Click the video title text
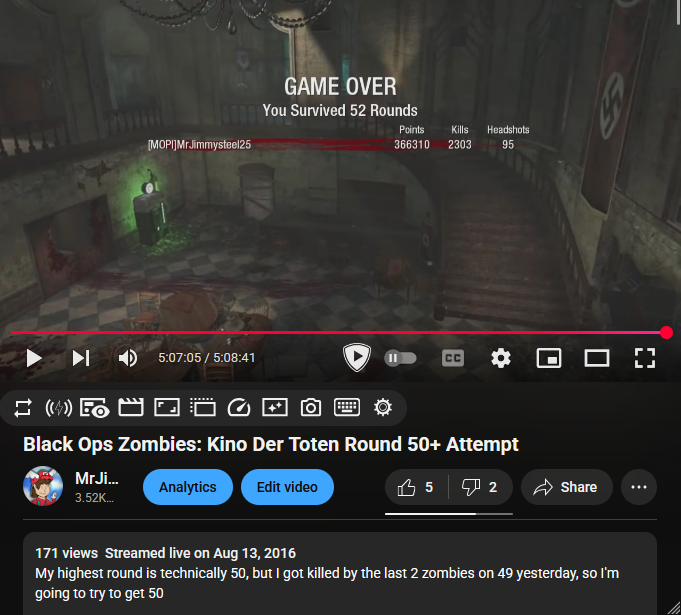Image resolution: width=681 pixels, height=615 pixels. [271, 444]
